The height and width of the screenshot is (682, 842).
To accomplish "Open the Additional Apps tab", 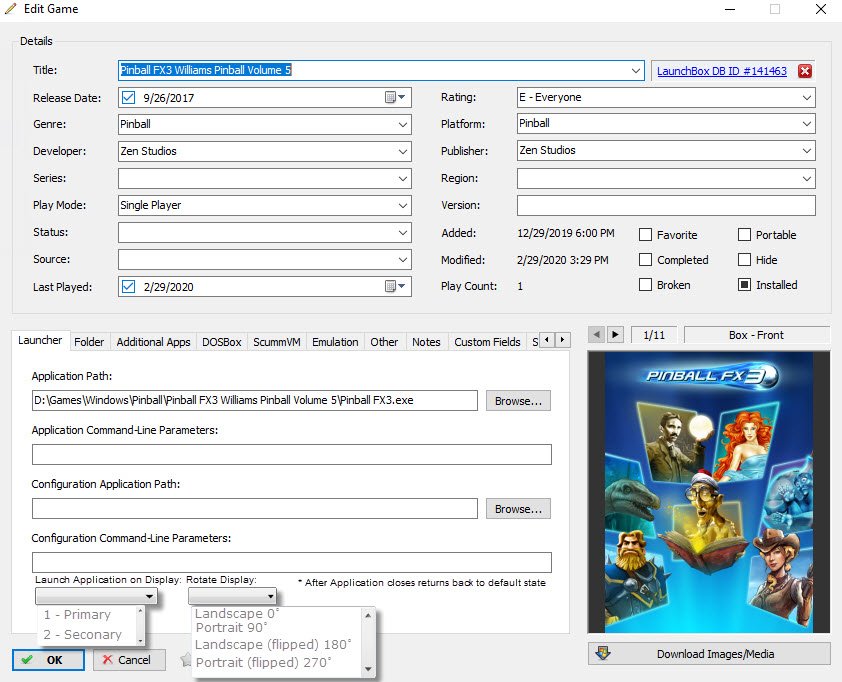I will (x=154, y=342).
